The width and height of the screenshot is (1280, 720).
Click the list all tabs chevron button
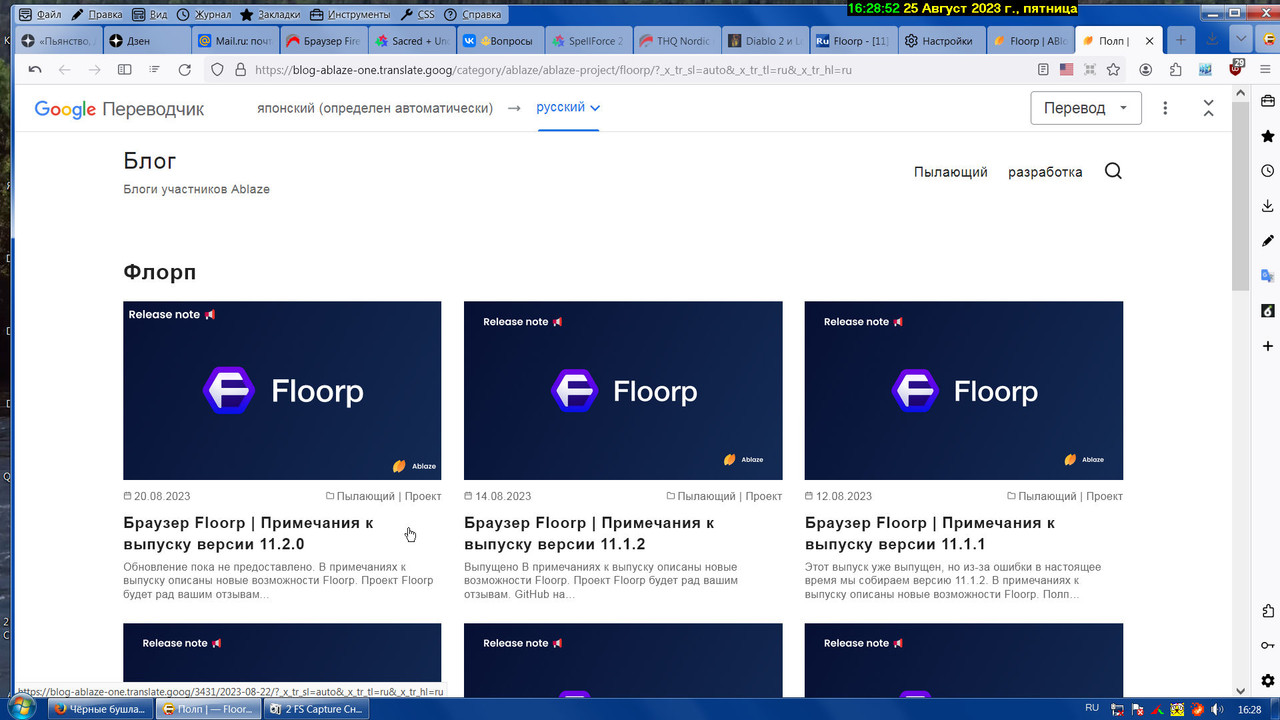click(x=1241, y=40)
